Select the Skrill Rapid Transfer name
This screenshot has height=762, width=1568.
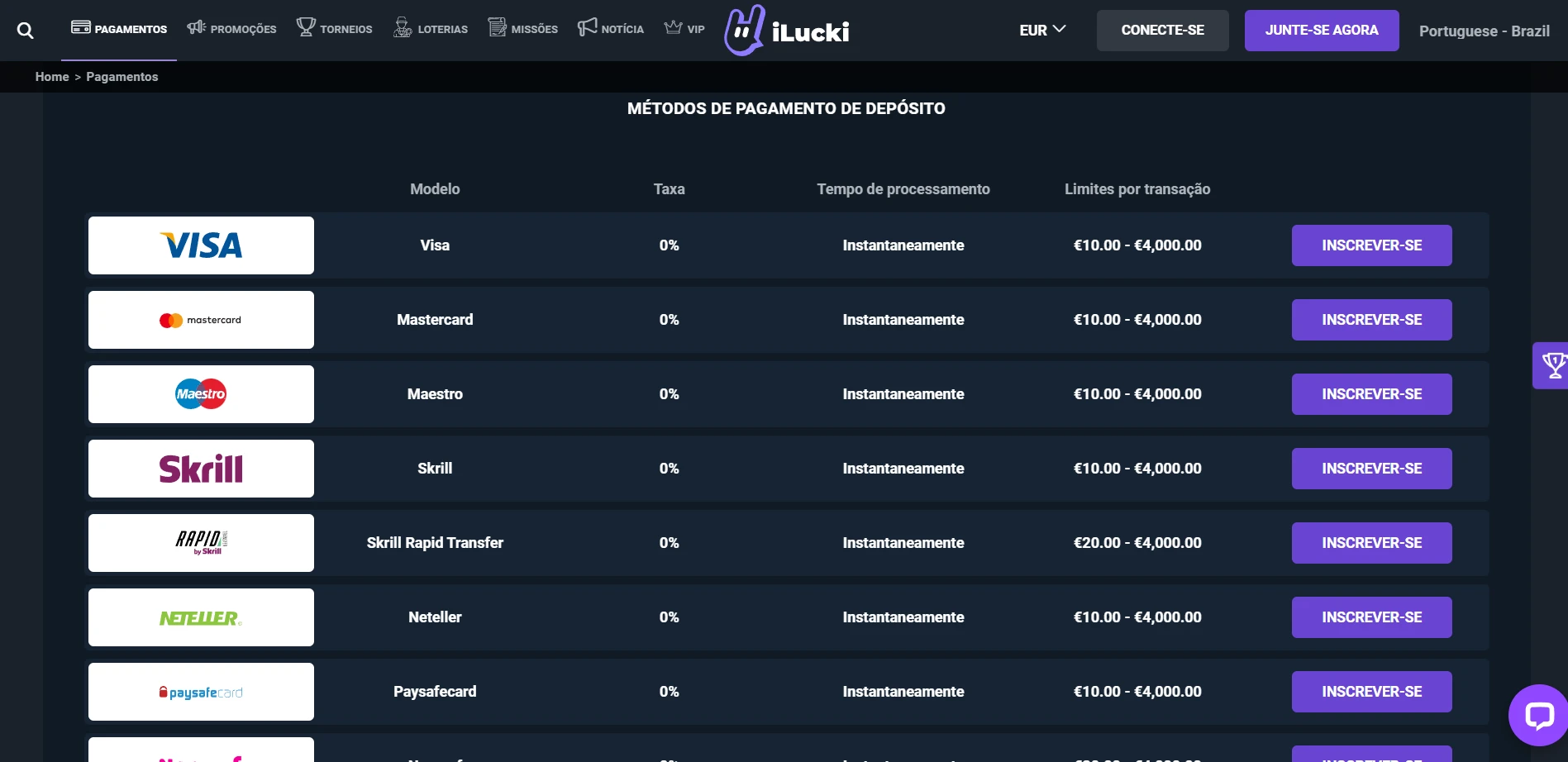click(435, 543)
